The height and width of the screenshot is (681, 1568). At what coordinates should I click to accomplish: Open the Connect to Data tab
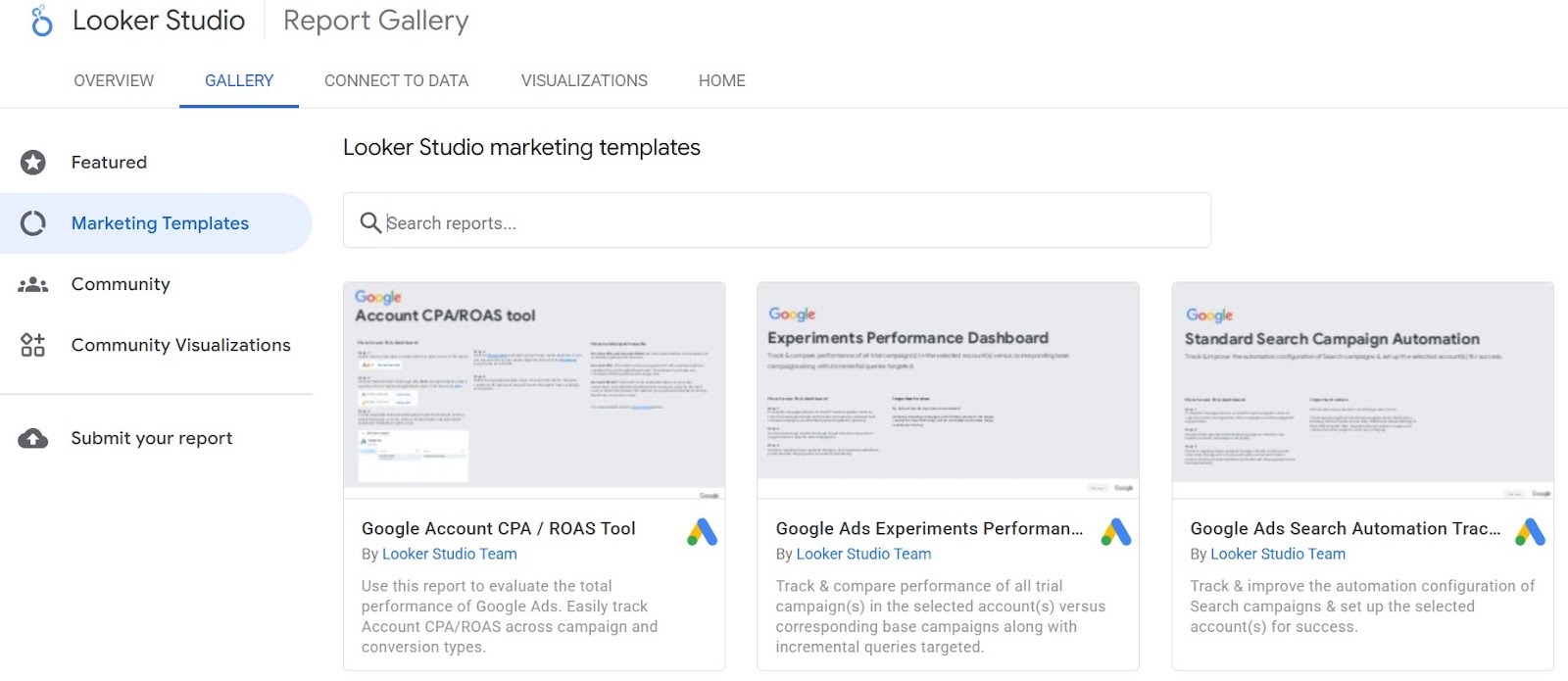pos(396,80)
